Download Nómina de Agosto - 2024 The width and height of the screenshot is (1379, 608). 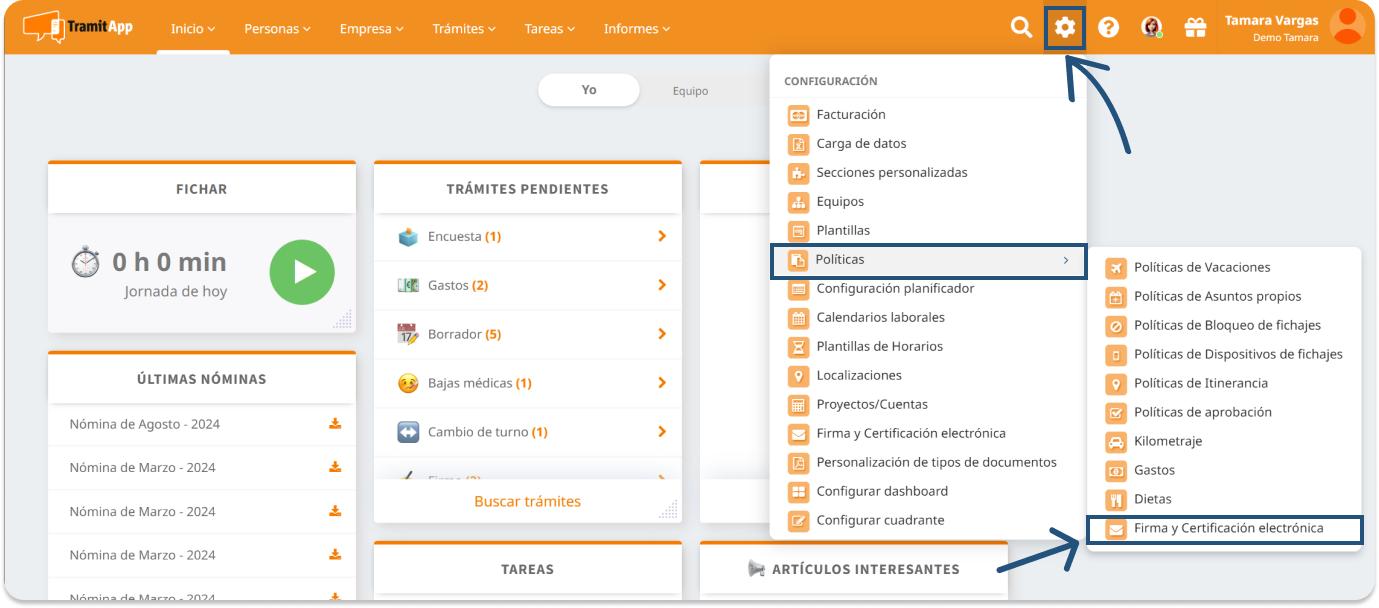[335, 424]
